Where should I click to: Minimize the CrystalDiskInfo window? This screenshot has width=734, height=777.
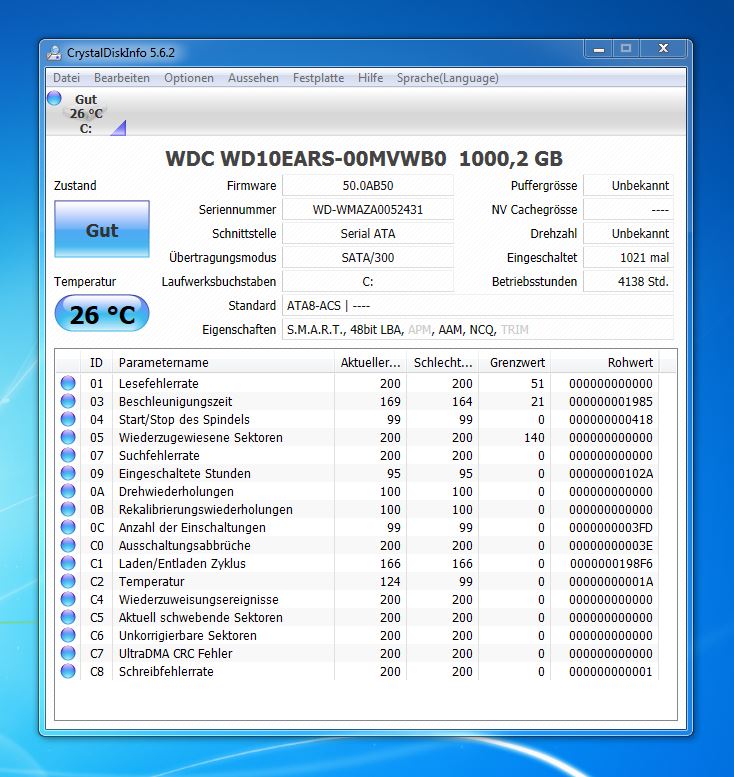click(x=599, y=49)
